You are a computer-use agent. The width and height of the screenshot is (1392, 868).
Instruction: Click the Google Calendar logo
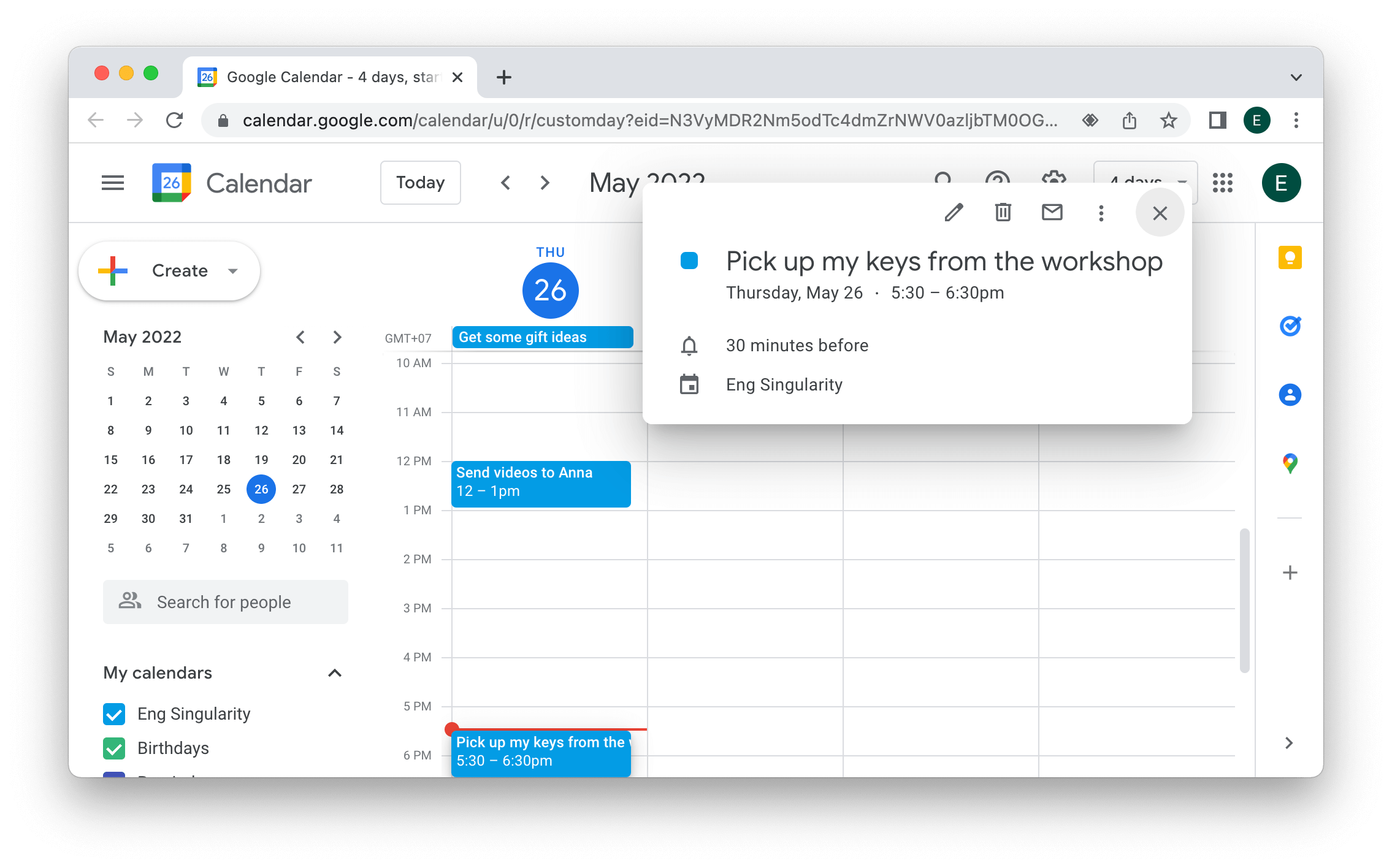tap(171, 183)
